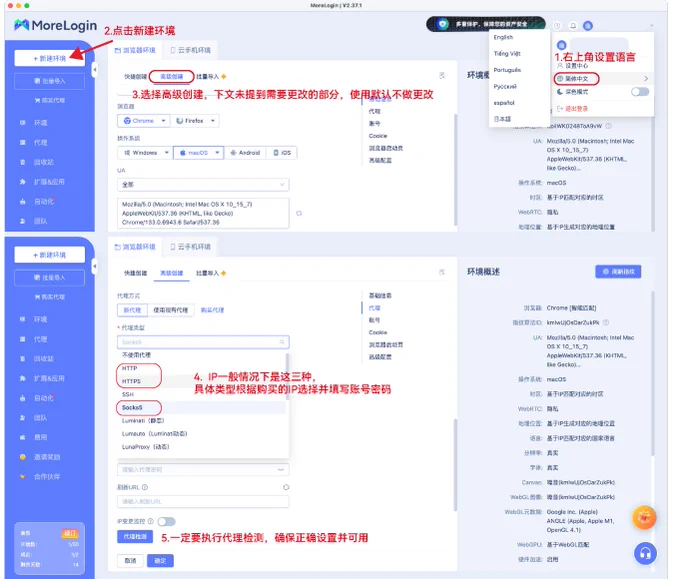Toggle the IP变更监控 switch
The image size is (680, 579).
(x=167, y=521)
